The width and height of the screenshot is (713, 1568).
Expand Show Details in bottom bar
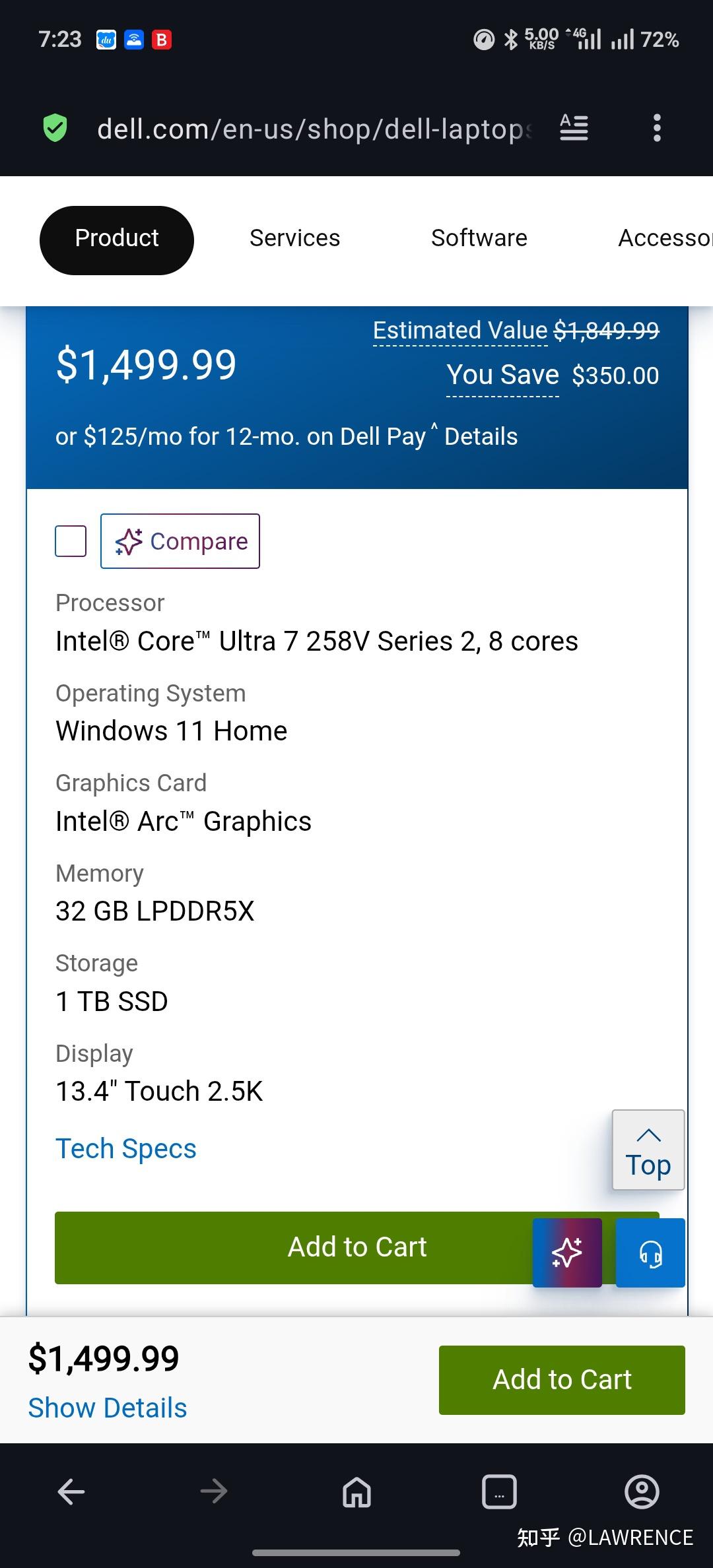point(108,1408)
